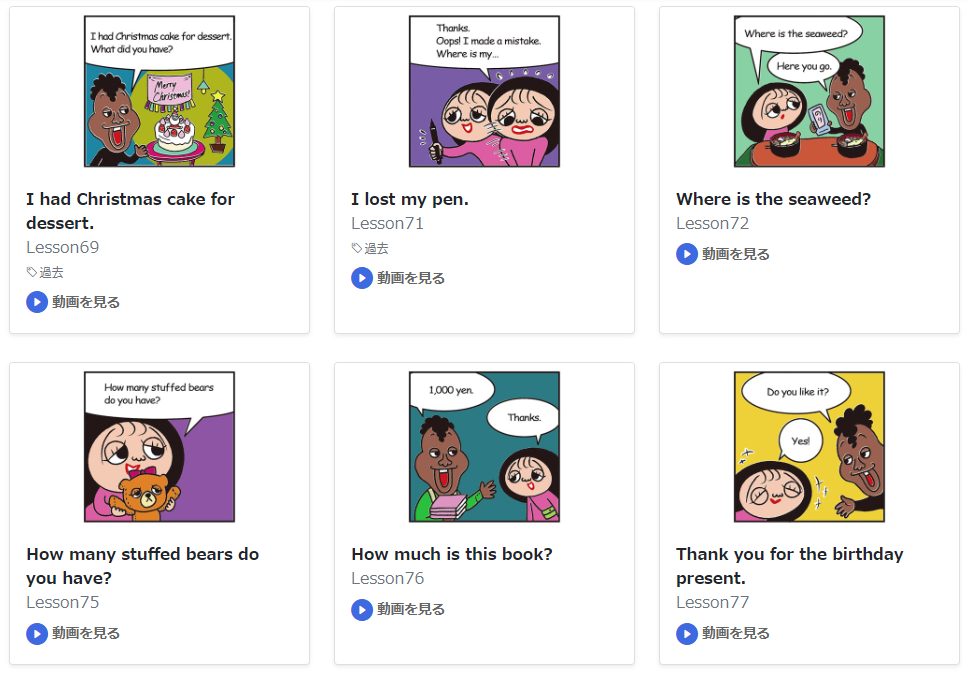
Task: Click the 1,000 yen book comic image
Action: click(484, 446)
